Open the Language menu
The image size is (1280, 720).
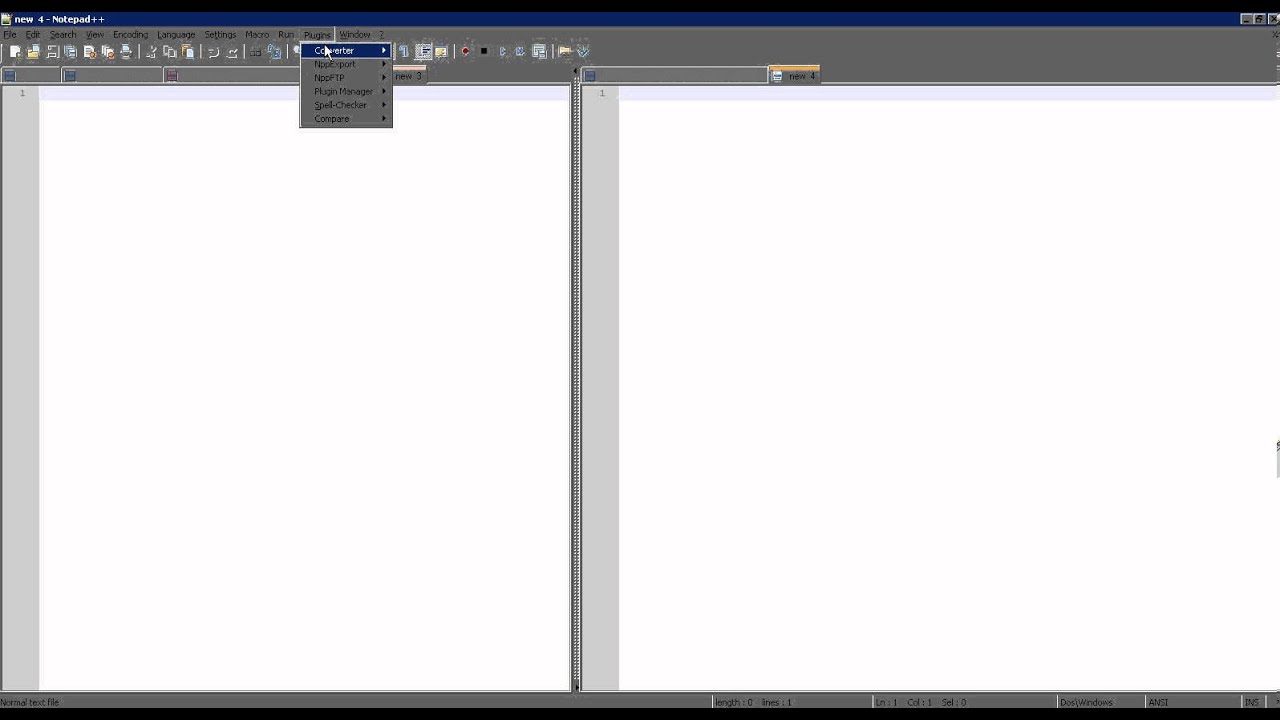coord(176,35)
